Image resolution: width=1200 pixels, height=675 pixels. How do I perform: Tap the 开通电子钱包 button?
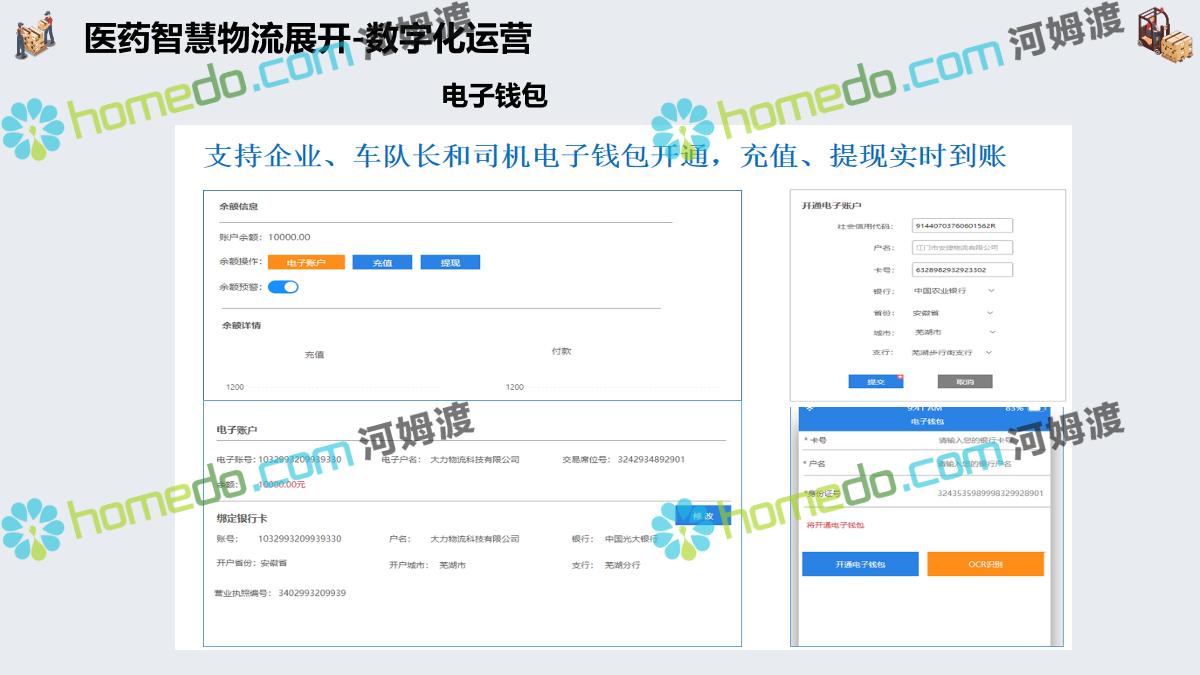pyautogui.click(x=860, y=565)
